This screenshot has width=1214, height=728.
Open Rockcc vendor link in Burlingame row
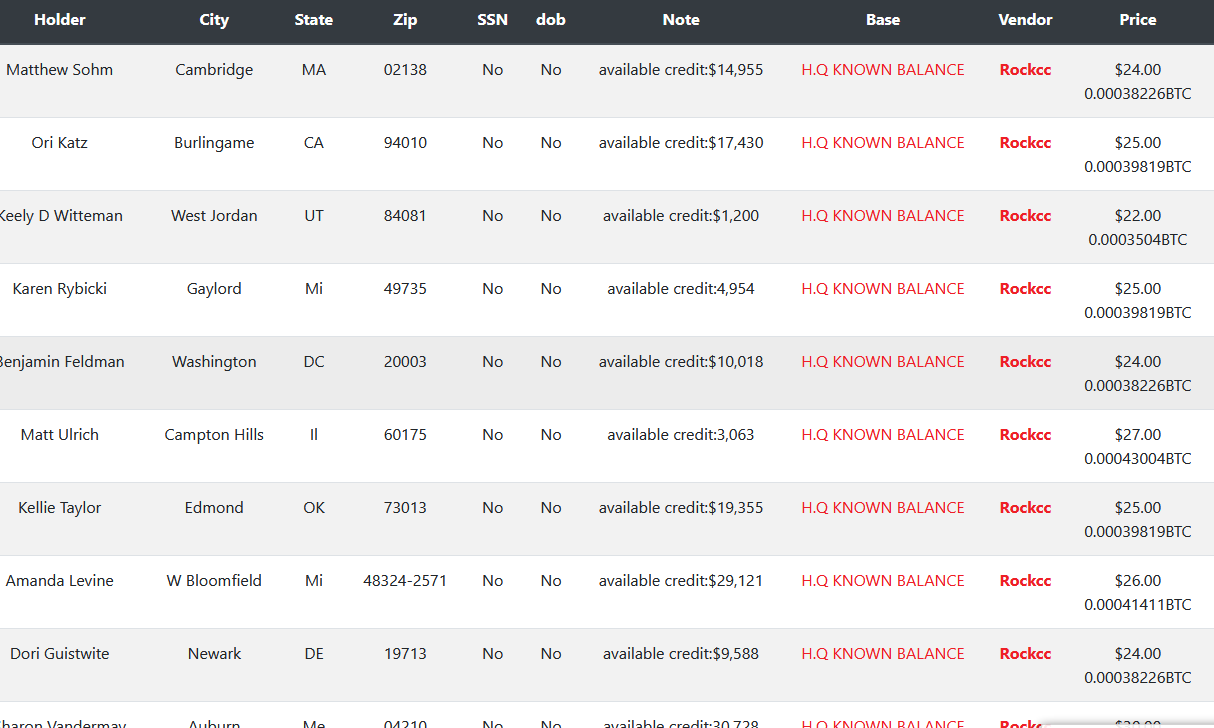pos(1025,143)
